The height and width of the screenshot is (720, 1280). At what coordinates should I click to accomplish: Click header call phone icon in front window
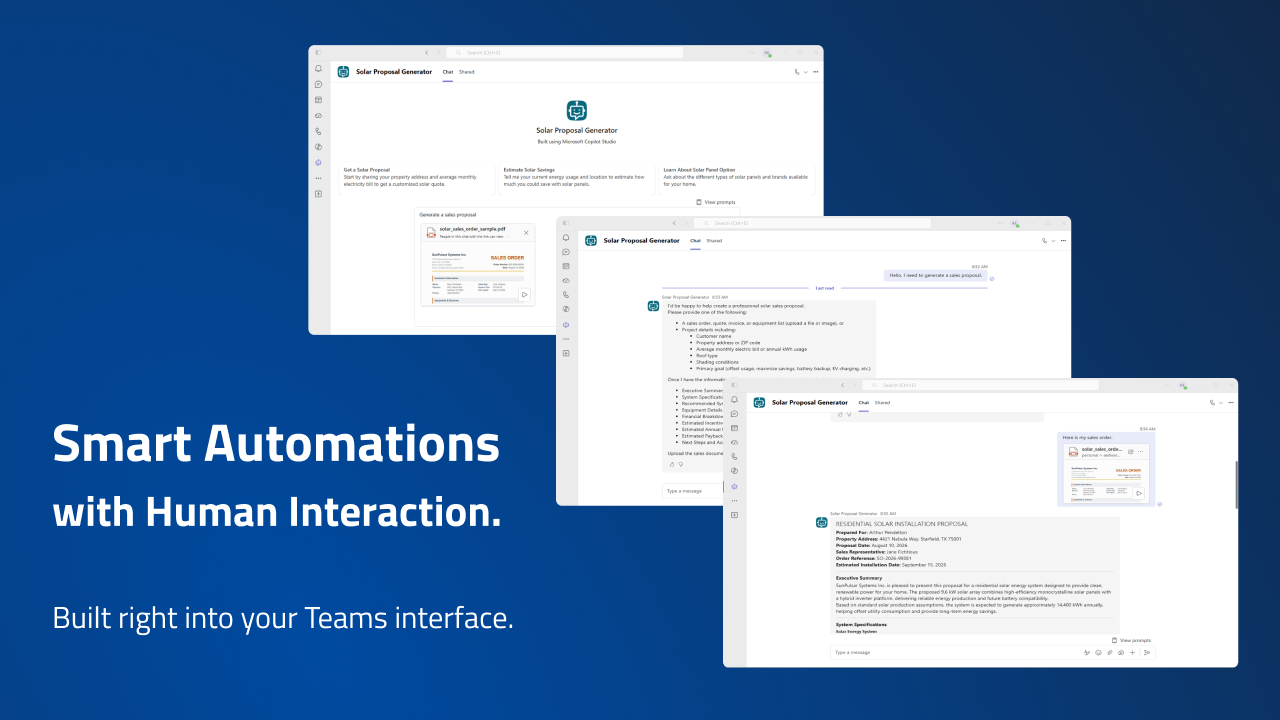coord(1212,403)
